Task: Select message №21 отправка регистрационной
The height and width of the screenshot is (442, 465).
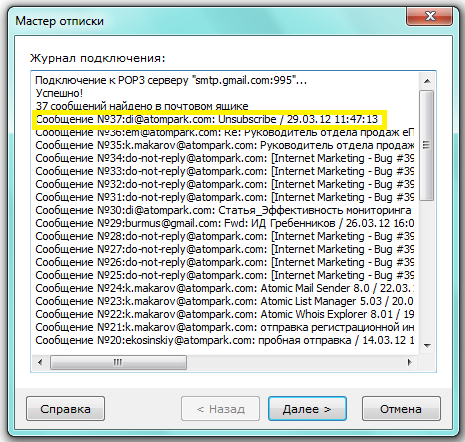Action: coord(225,327)
